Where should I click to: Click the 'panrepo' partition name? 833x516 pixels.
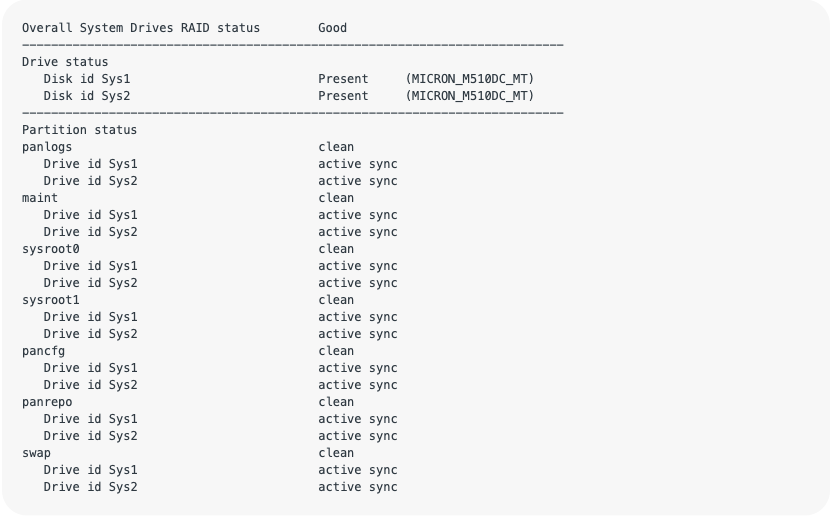pos(47,402)
